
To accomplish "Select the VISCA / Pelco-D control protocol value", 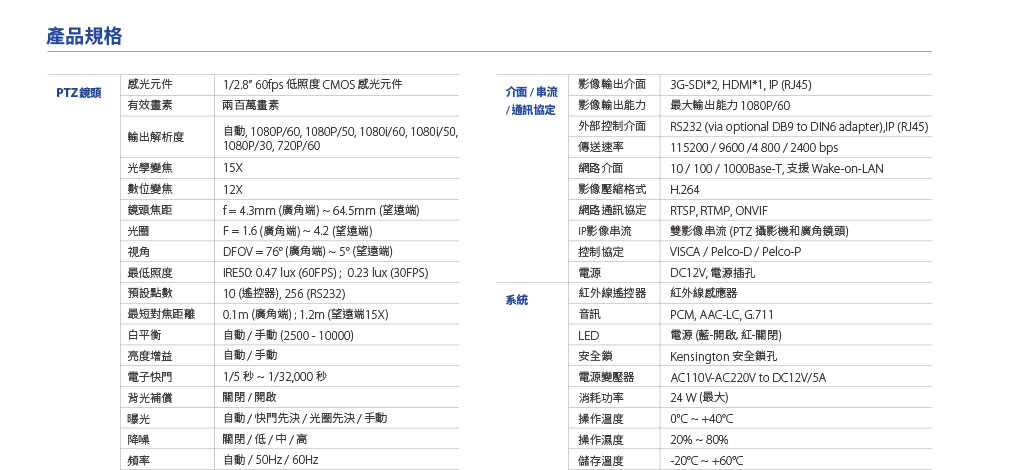I will pos(735,252).
